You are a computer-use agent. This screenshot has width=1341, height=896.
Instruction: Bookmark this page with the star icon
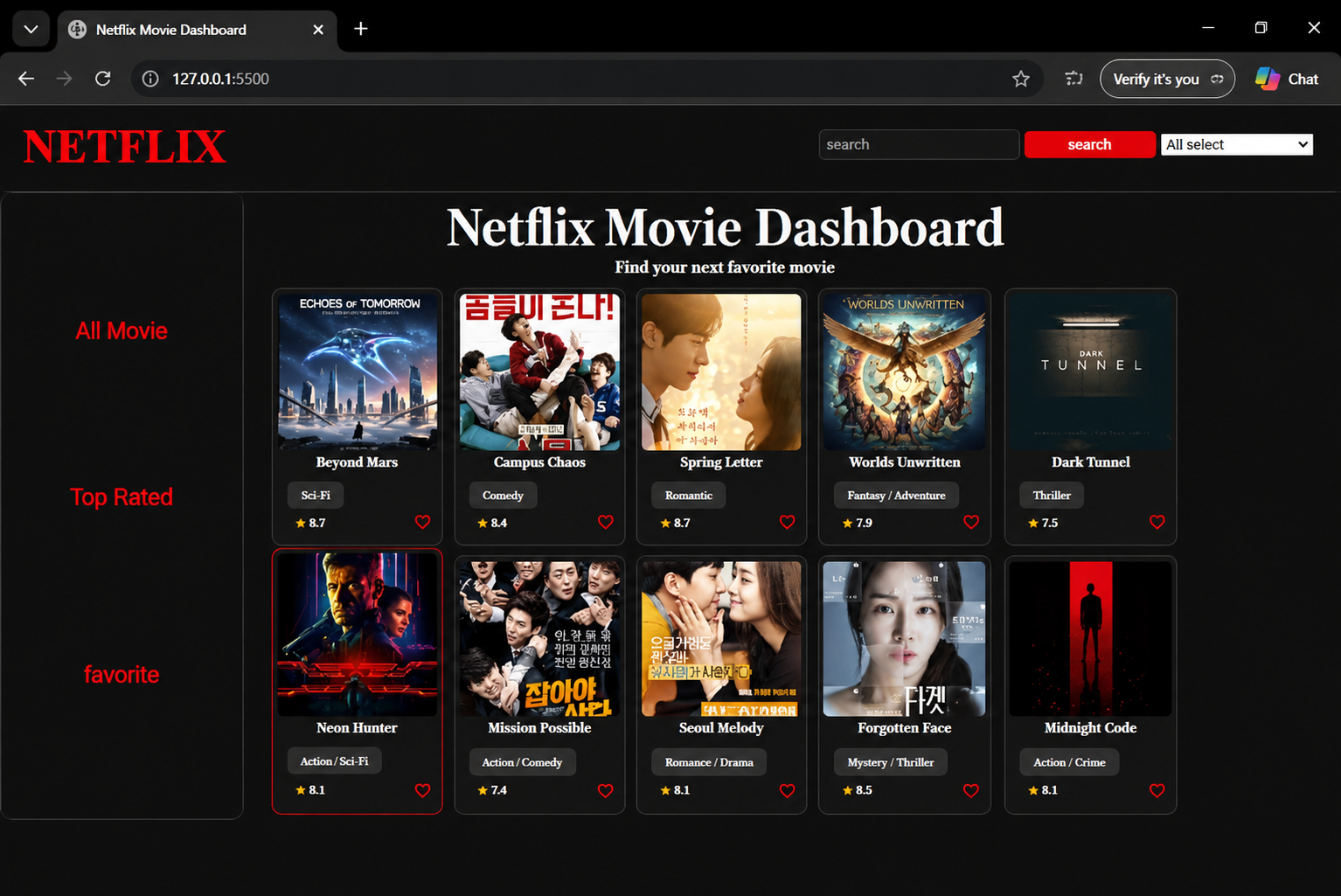pos(1020,79)
